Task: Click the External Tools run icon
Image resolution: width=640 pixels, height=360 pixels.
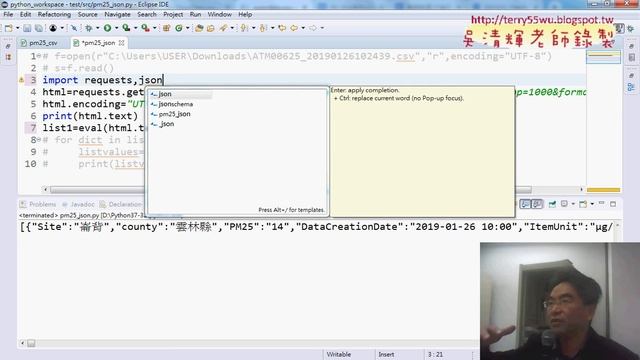Action: [145, 28]
